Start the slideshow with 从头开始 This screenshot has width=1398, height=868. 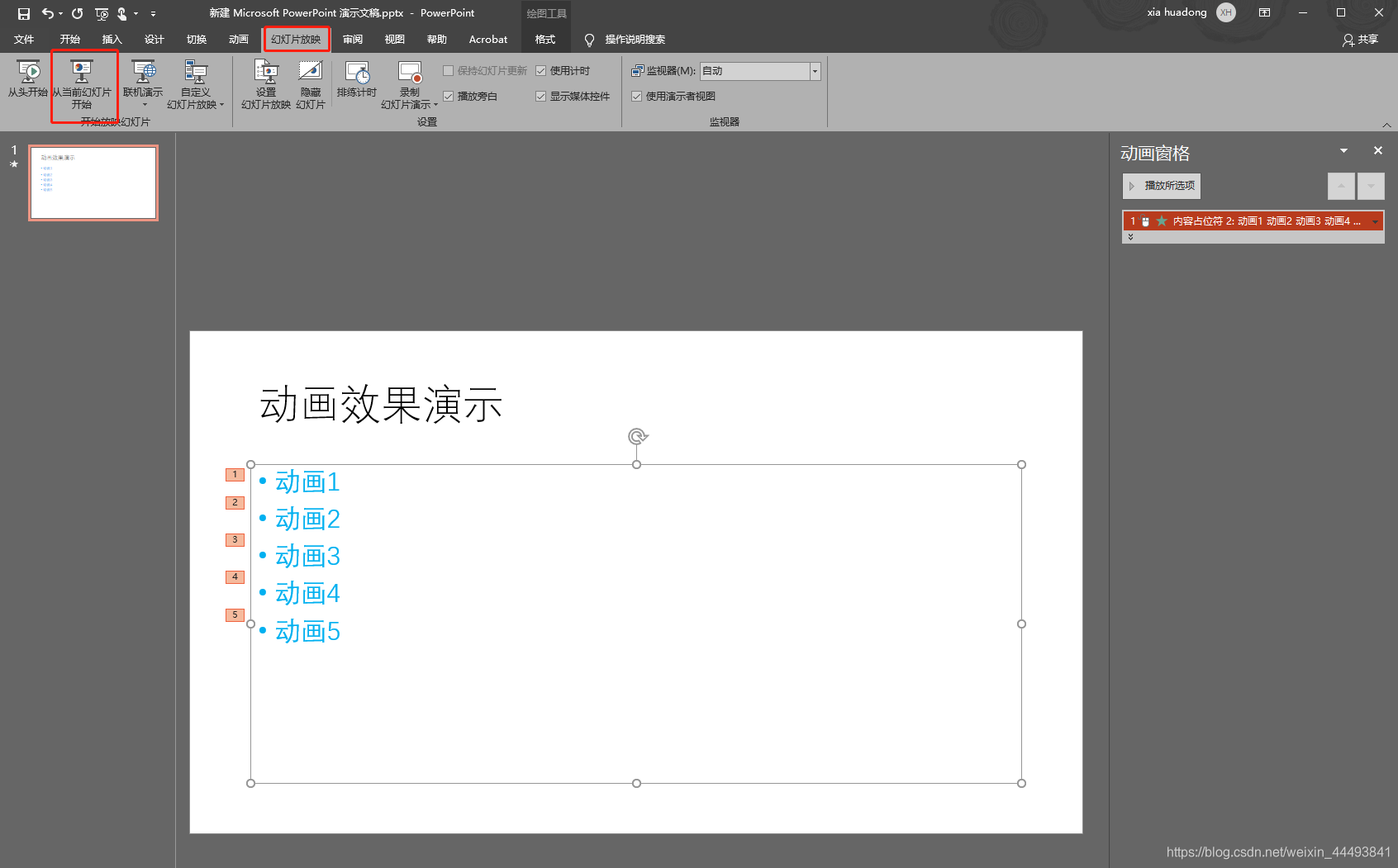coord(28,79)
